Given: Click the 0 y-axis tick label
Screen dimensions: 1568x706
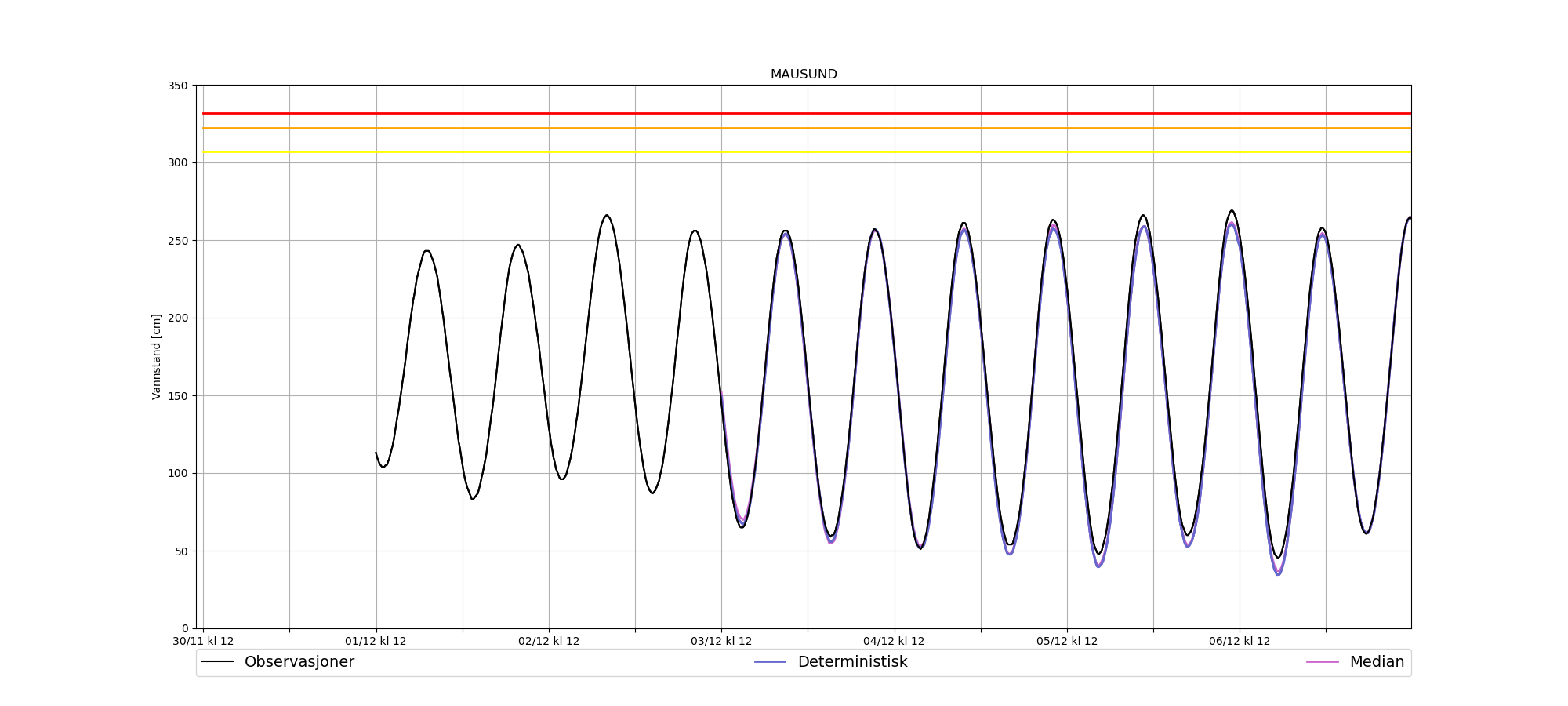Looking at the screenshot, I should coord(185,628).
